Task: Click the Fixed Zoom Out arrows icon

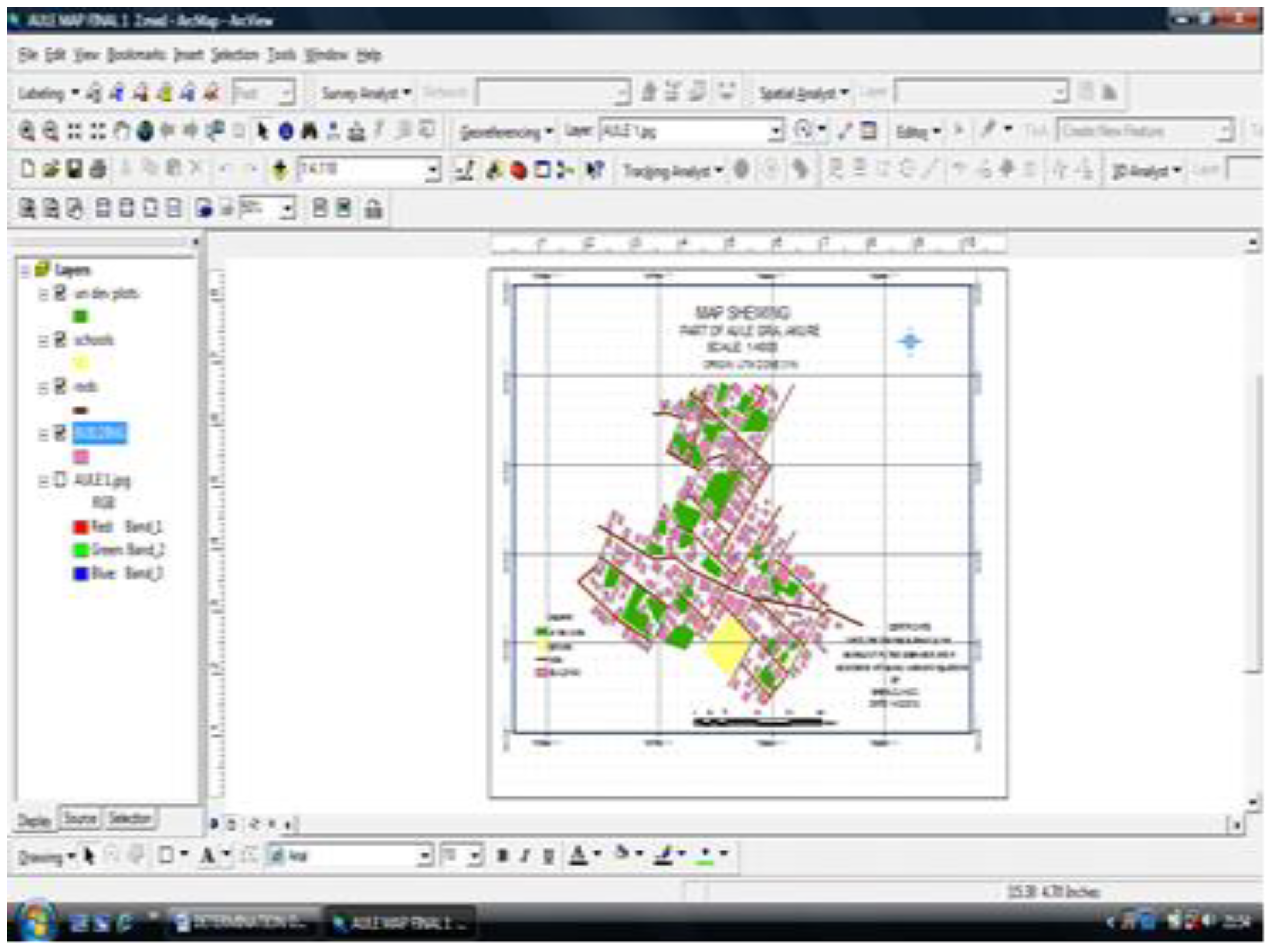Action: coord(99,131)
